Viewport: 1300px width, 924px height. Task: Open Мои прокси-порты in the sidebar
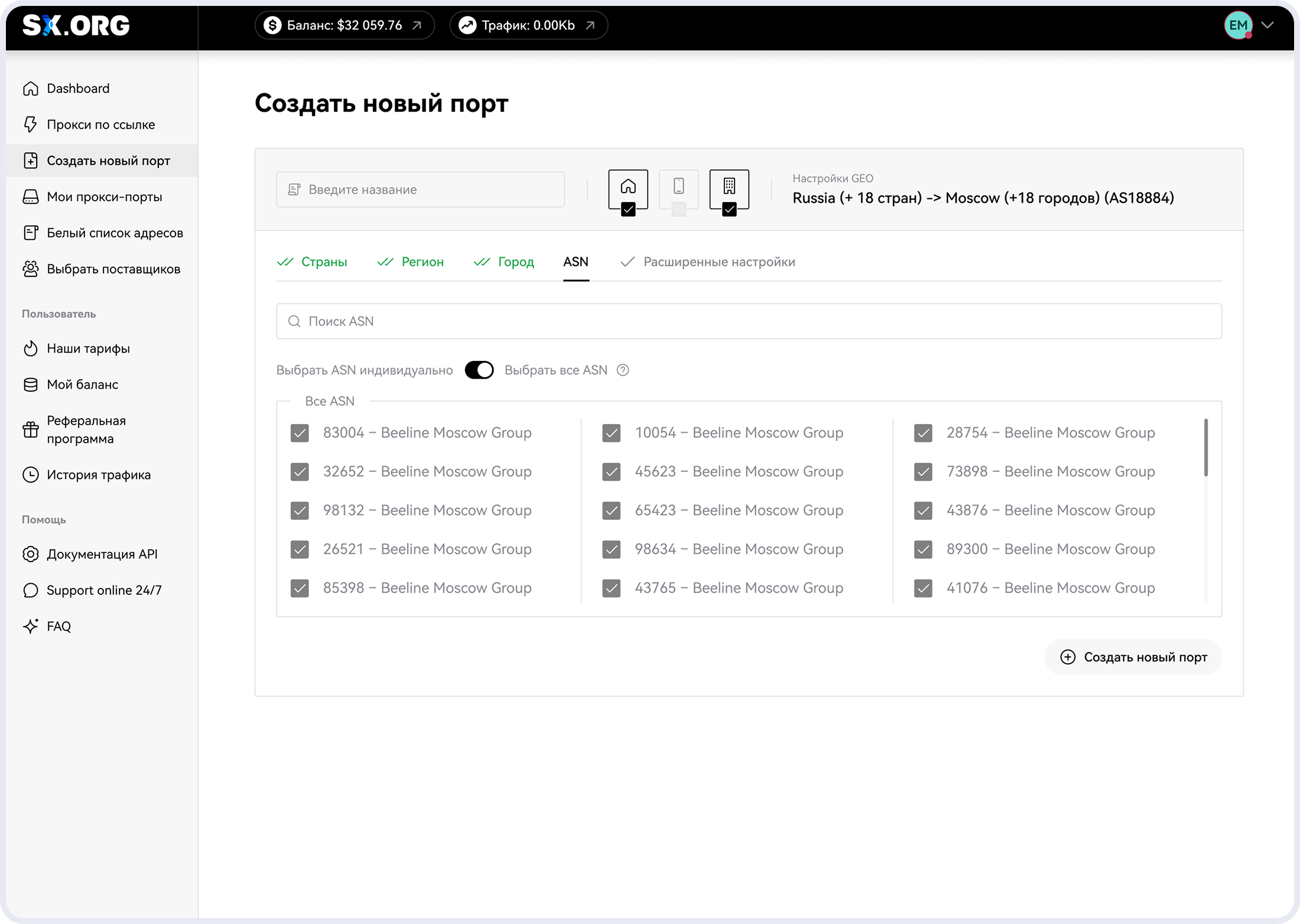coord(104,197)
